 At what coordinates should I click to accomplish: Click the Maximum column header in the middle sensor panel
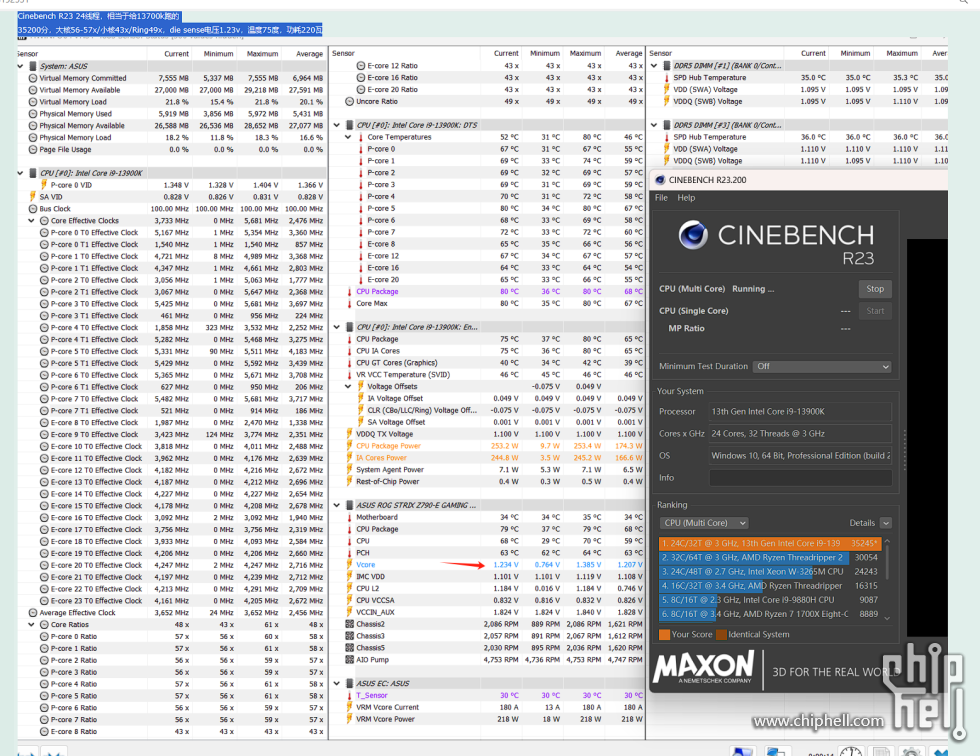(x=585, y=54)
